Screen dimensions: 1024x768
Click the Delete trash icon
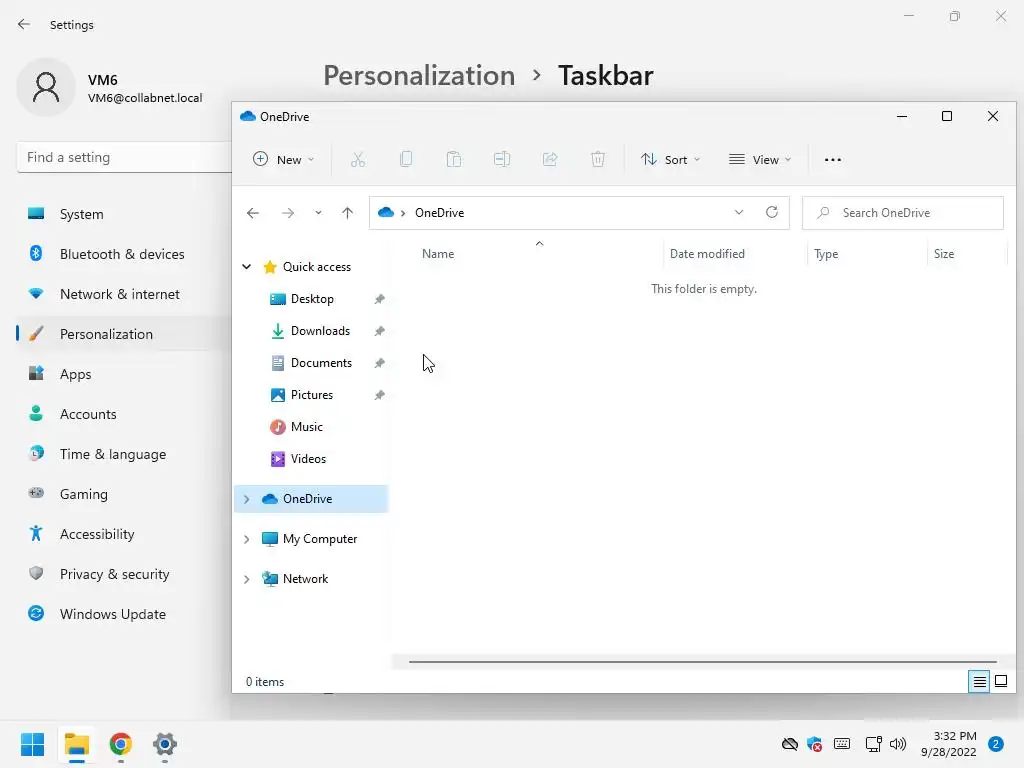pos(598,159)
